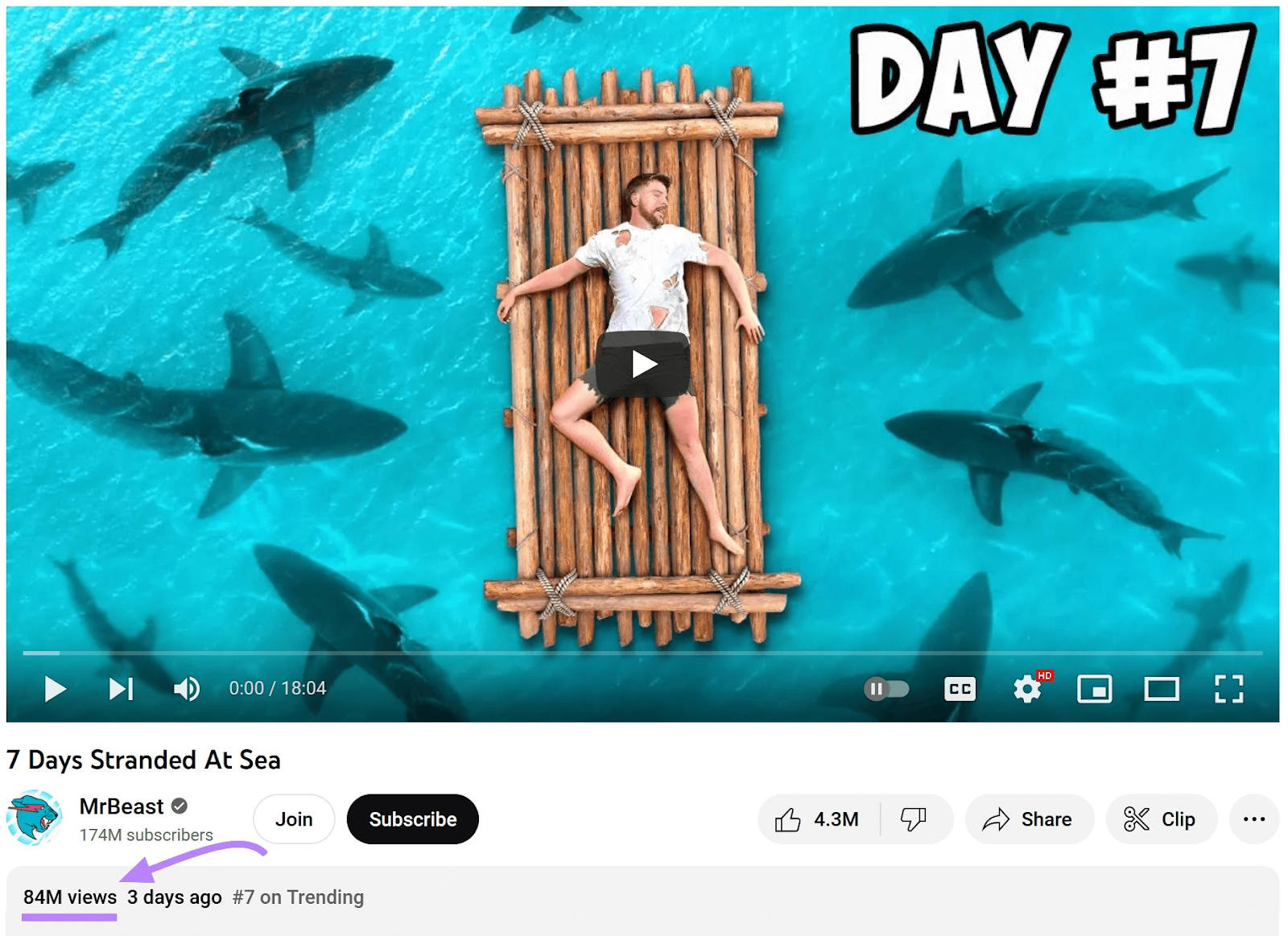1288x936 pixels.
Task: Open the more actions menu
Action: pos(1253,818)
